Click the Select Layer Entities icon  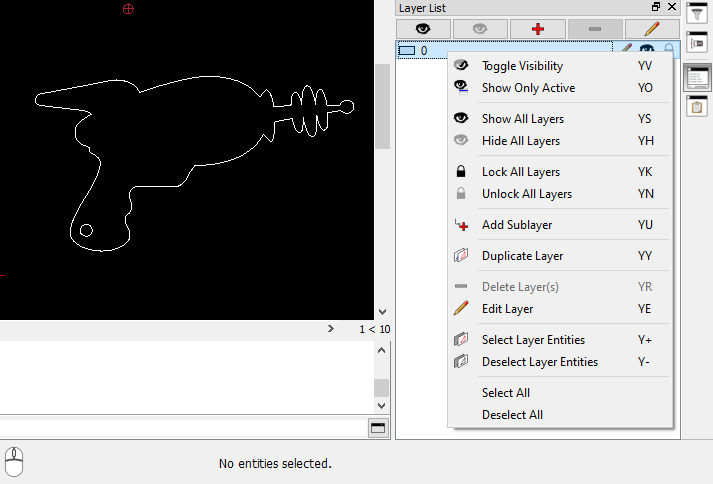coord(461,339)
